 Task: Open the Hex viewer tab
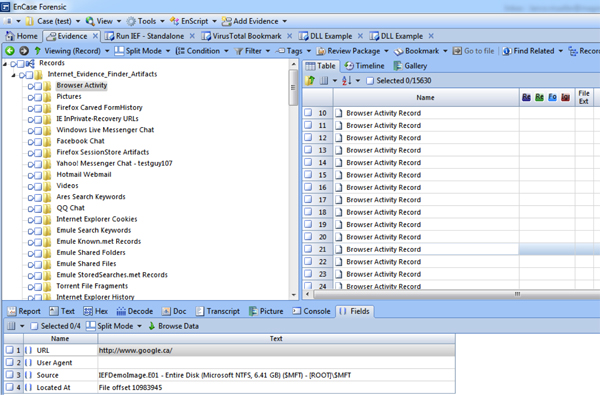click(x=96, y=311)
